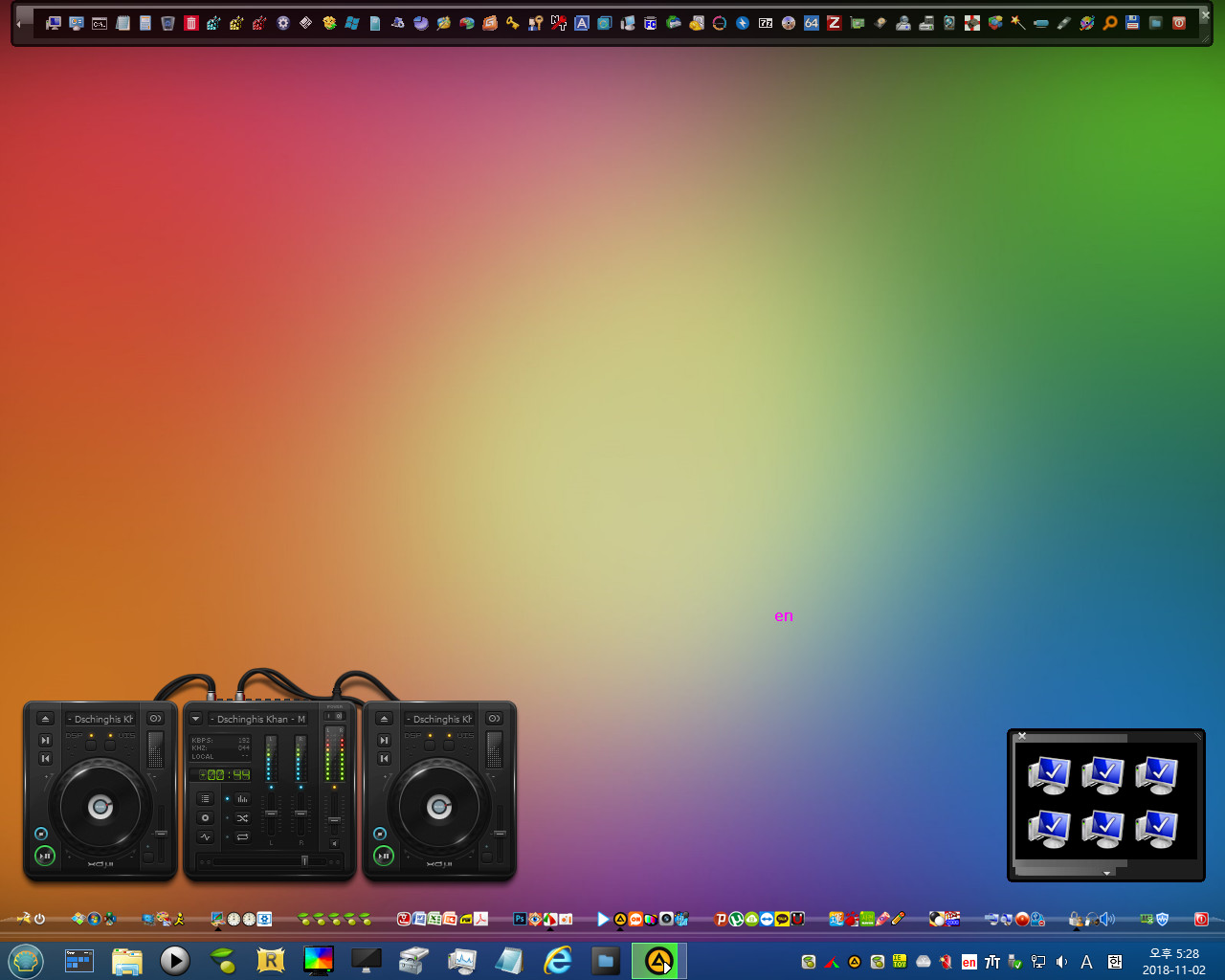Click the key icon in top dock

(x=513, y=23)
